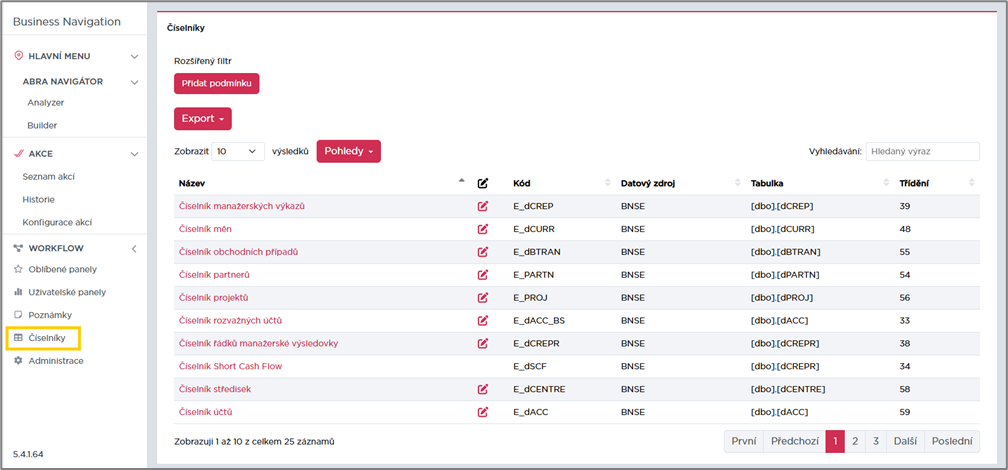Sort table by Kód column arrows

coord(608,183)
